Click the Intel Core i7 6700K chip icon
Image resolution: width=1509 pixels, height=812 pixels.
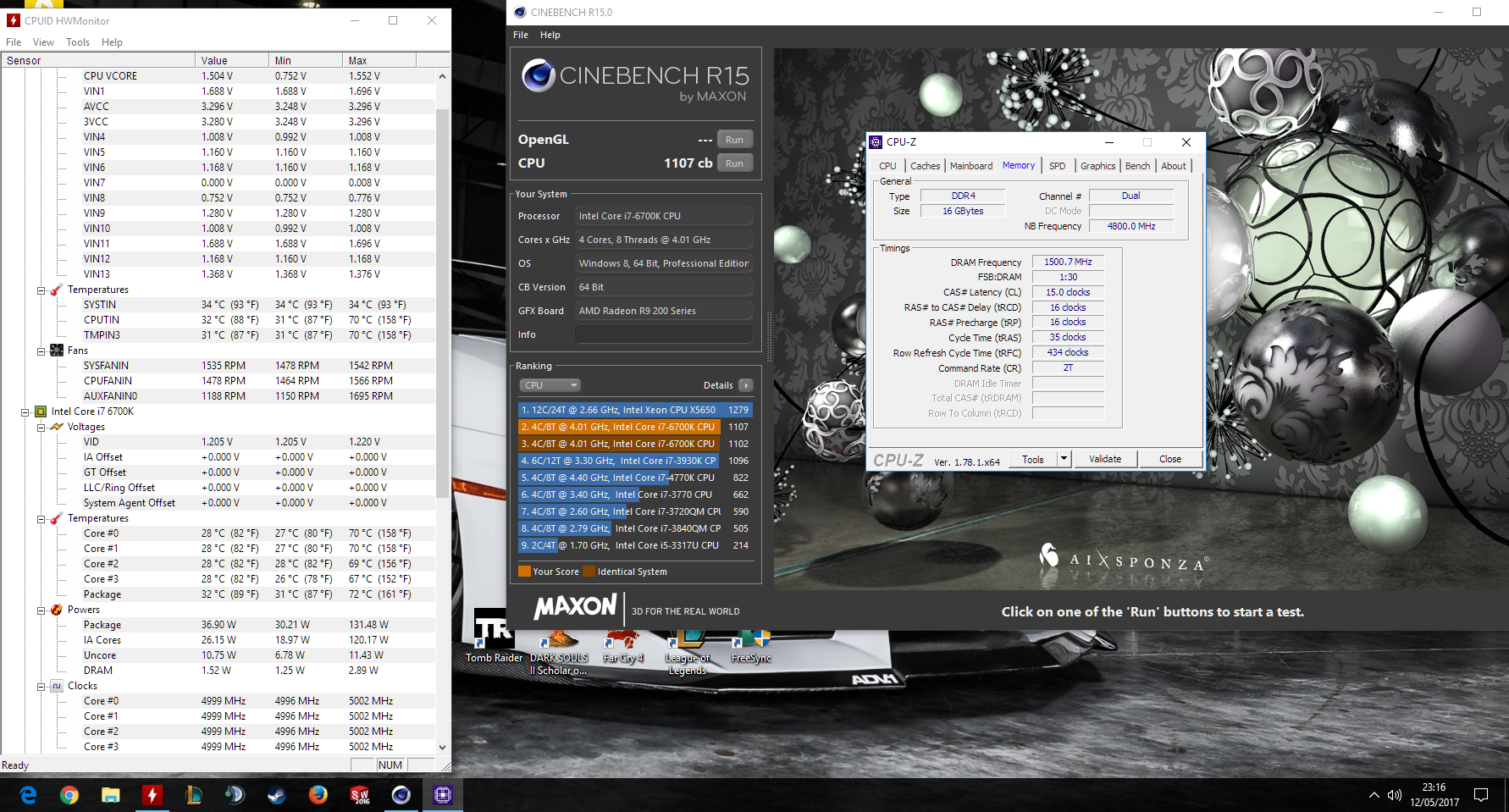tap(40, 412)
